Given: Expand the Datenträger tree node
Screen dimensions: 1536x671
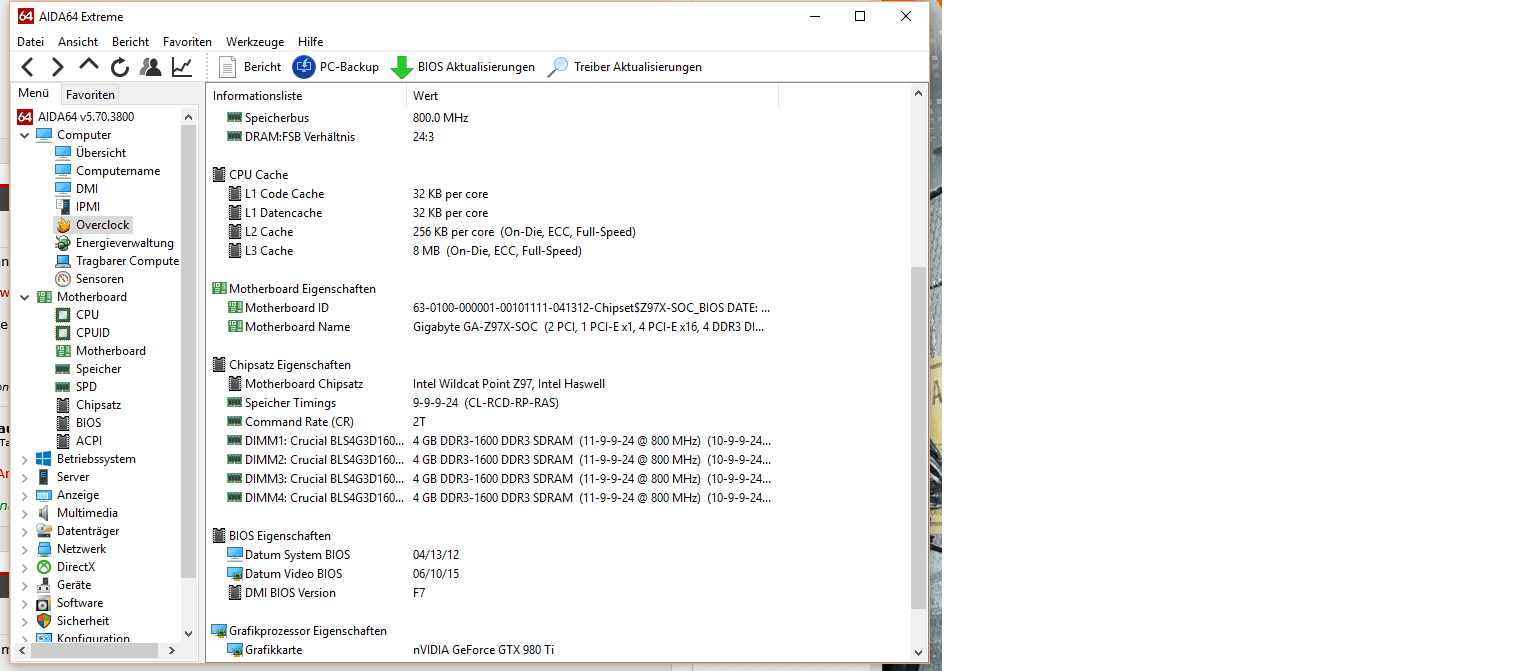Looking at the screenshot, I should click(25, 531).
